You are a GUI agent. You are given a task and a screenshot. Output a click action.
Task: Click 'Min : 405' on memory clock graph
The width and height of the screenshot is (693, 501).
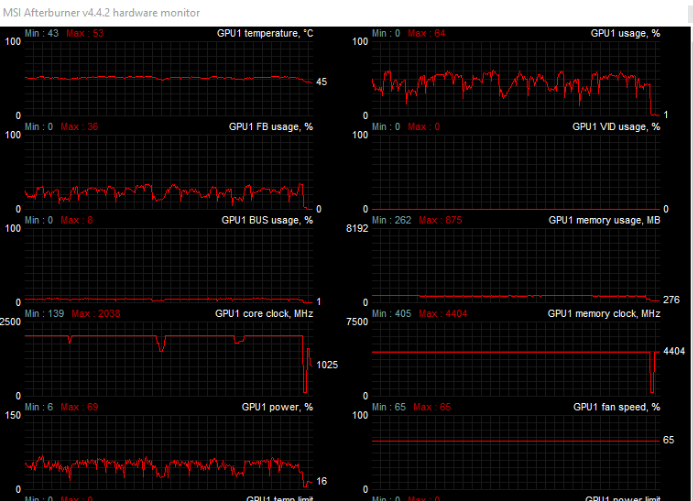(x=392, y=314)
